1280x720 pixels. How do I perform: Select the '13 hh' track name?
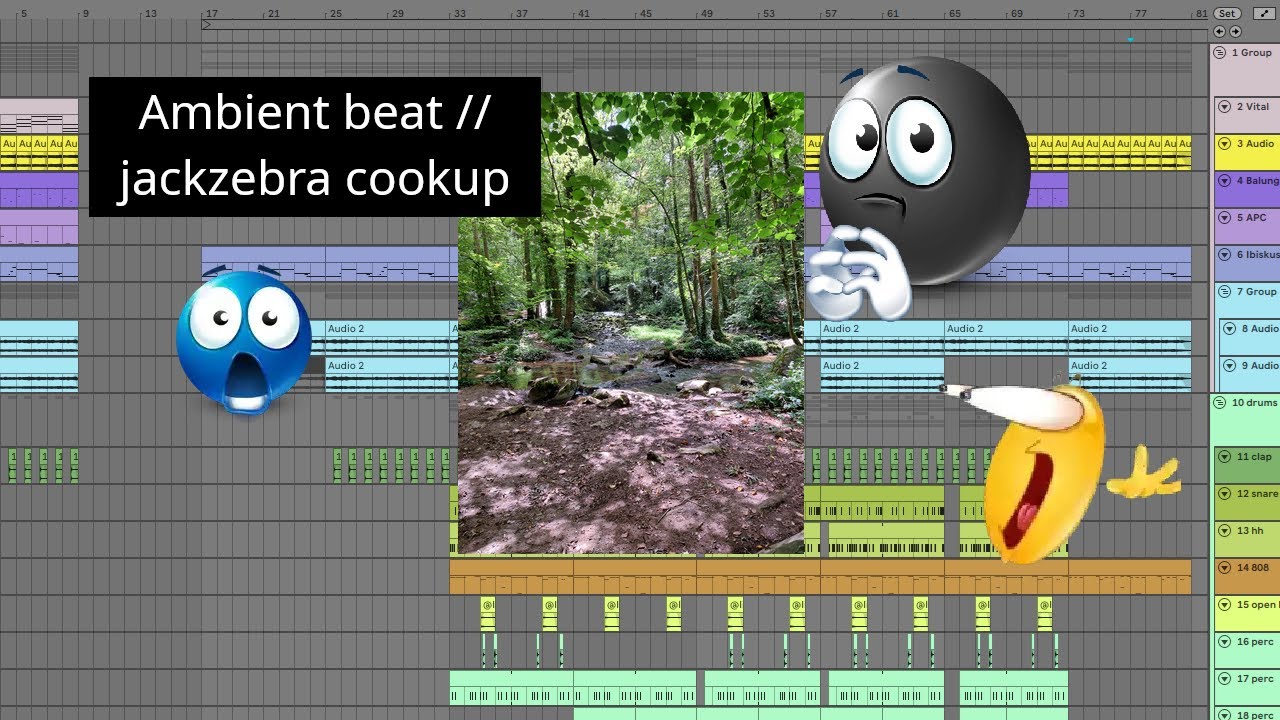[x=1250, y=530]
